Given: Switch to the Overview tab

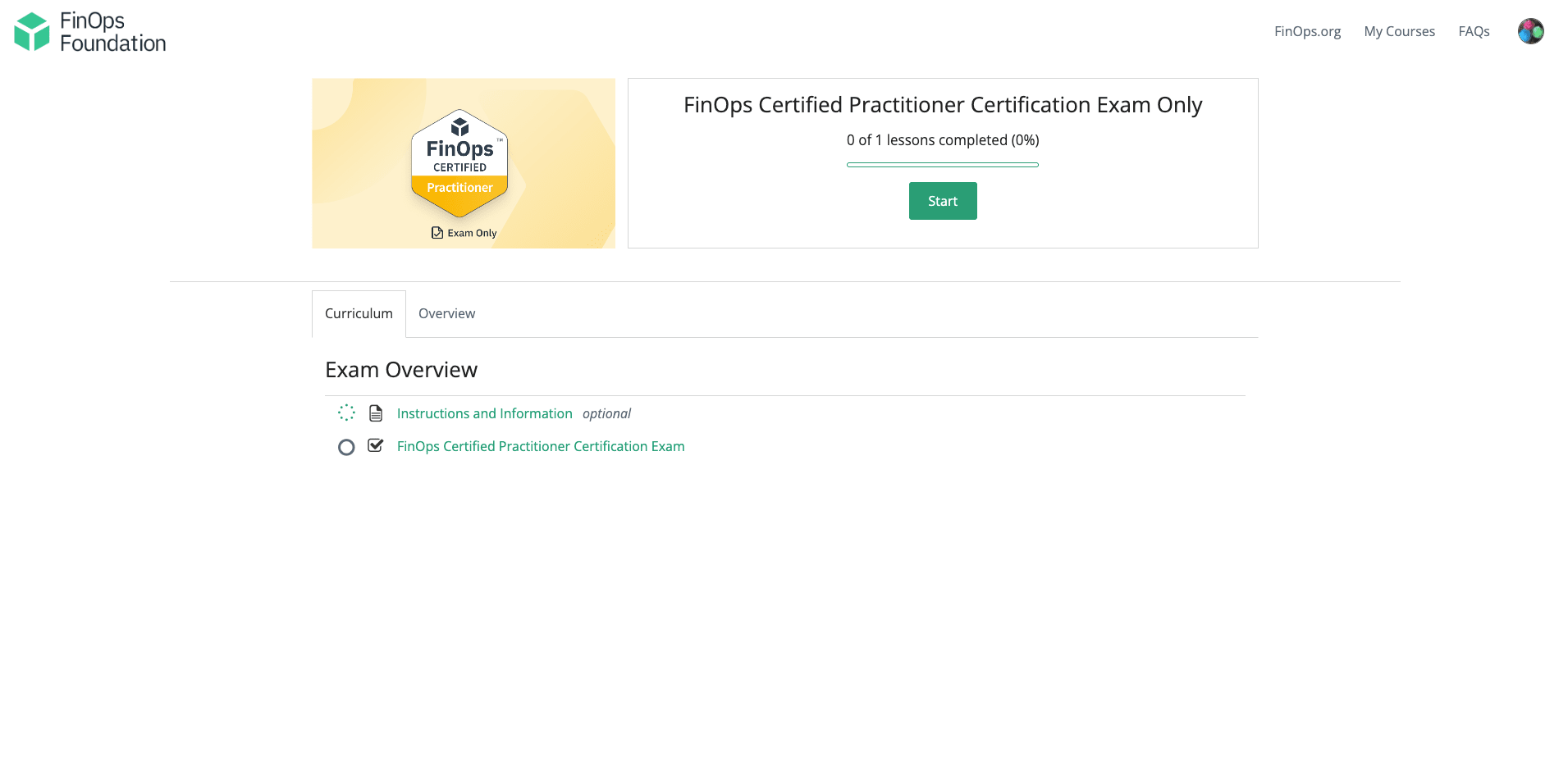Looking at the screenshot, I should coord(446,313).
